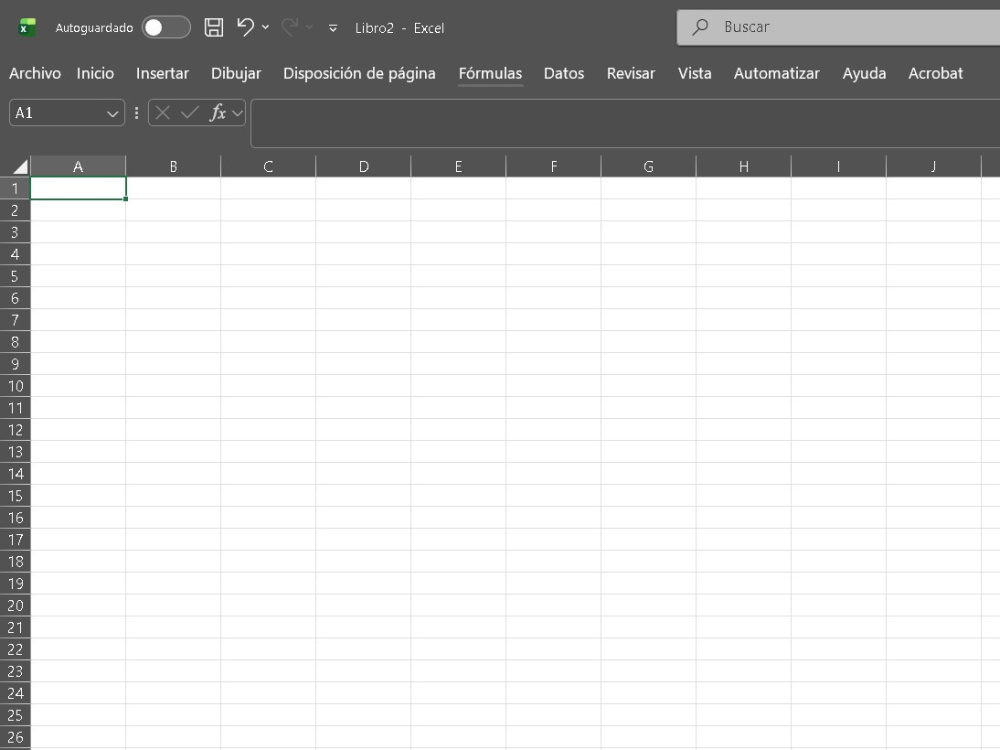Open the dropdown arrow next to fx
1000x750 pixels.
[x=237, y=114]
